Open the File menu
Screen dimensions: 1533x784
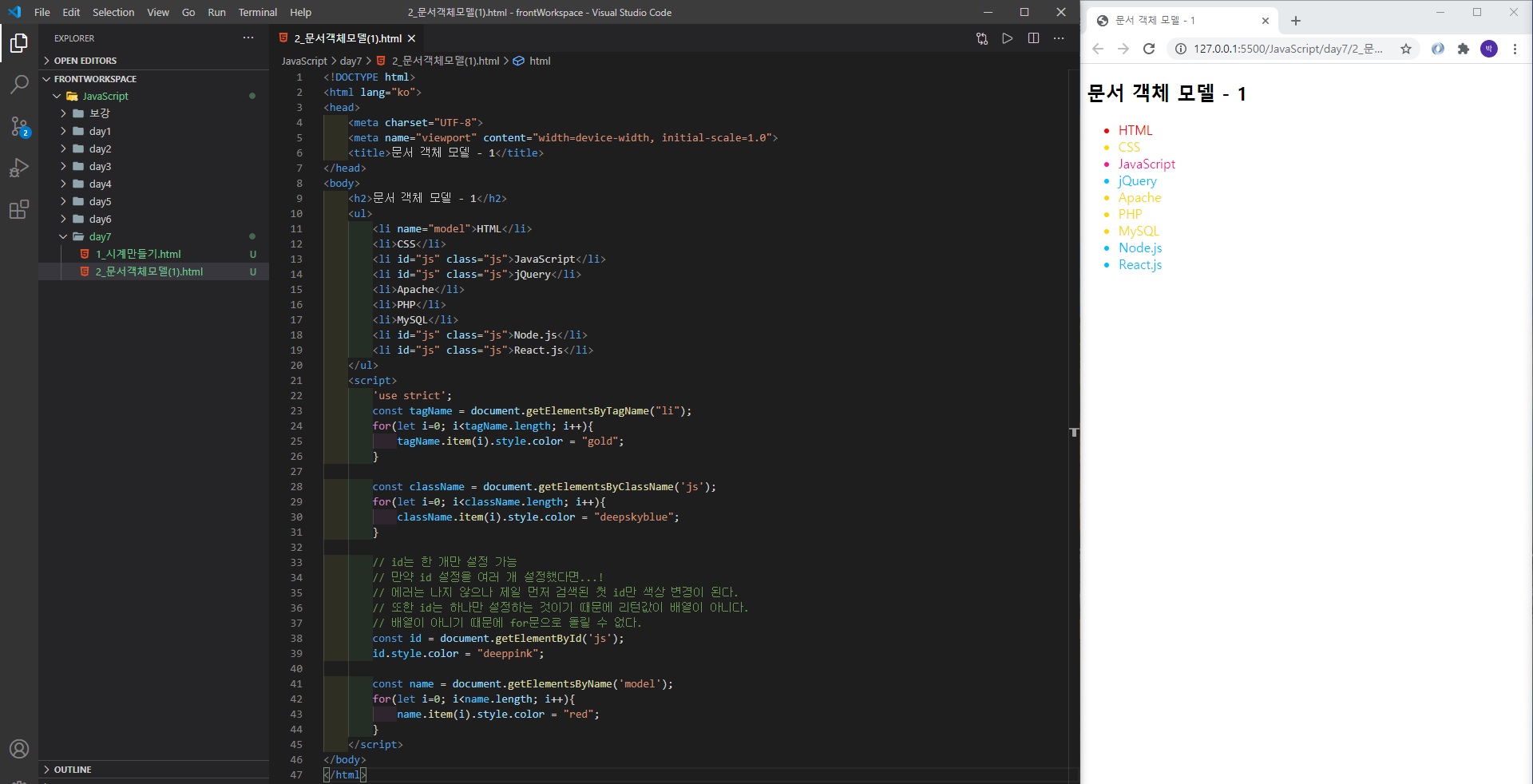click(42, 12)
